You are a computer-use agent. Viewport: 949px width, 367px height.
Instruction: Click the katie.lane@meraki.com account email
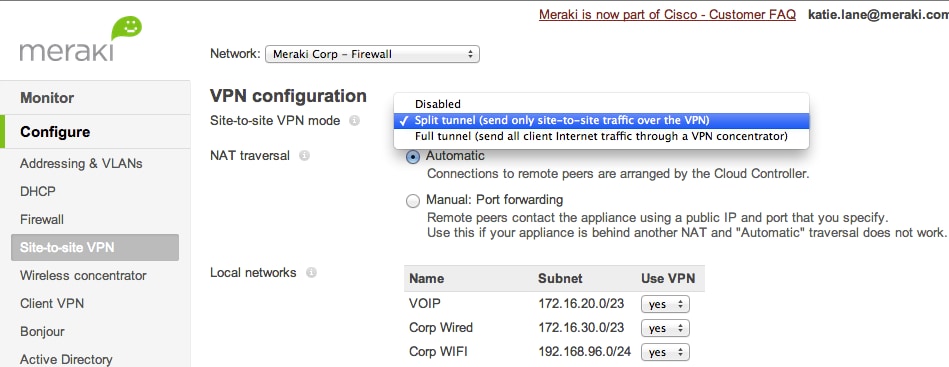coord(878,15)
